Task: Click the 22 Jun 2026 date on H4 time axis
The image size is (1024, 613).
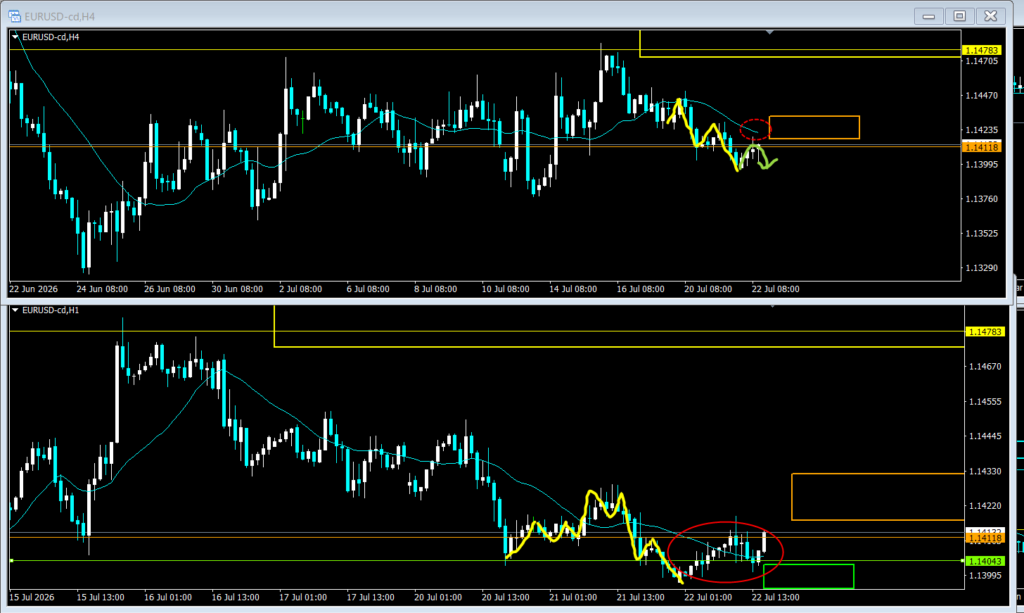Action: pos(33,289)
